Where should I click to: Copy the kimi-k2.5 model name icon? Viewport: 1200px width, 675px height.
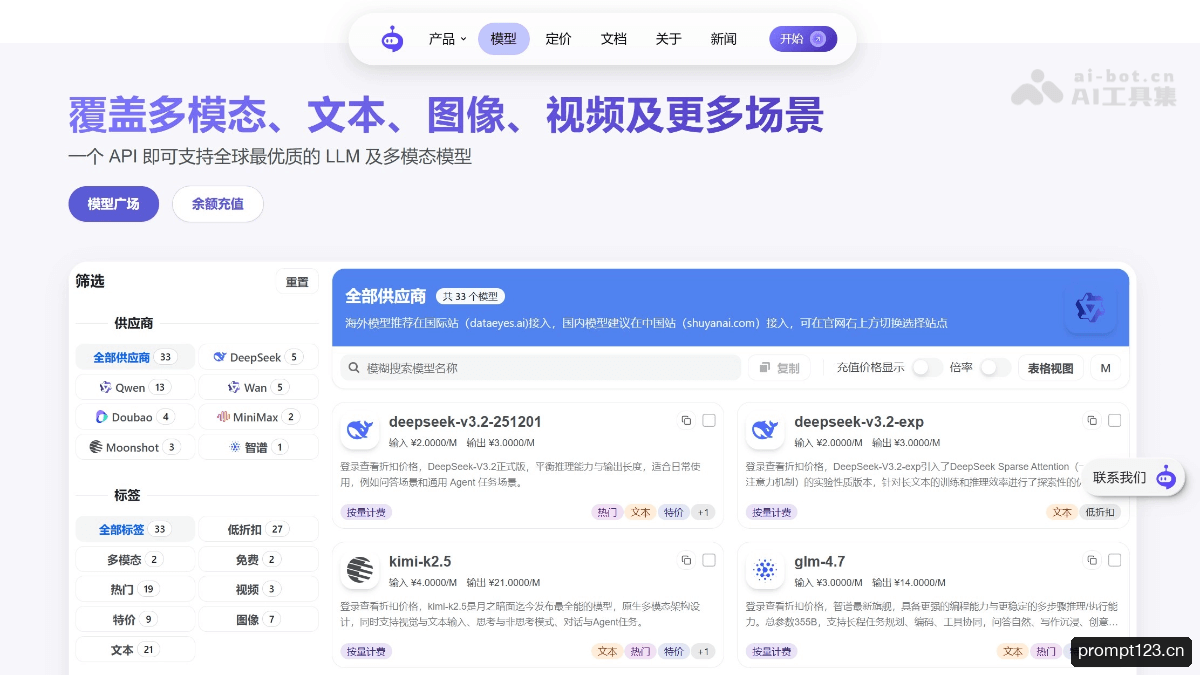point(686,561)
